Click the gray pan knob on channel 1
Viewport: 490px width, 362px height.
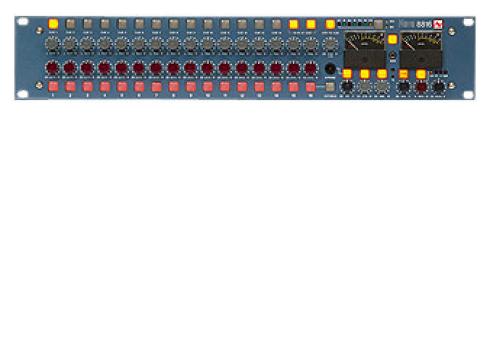click(x=52, y=44)
